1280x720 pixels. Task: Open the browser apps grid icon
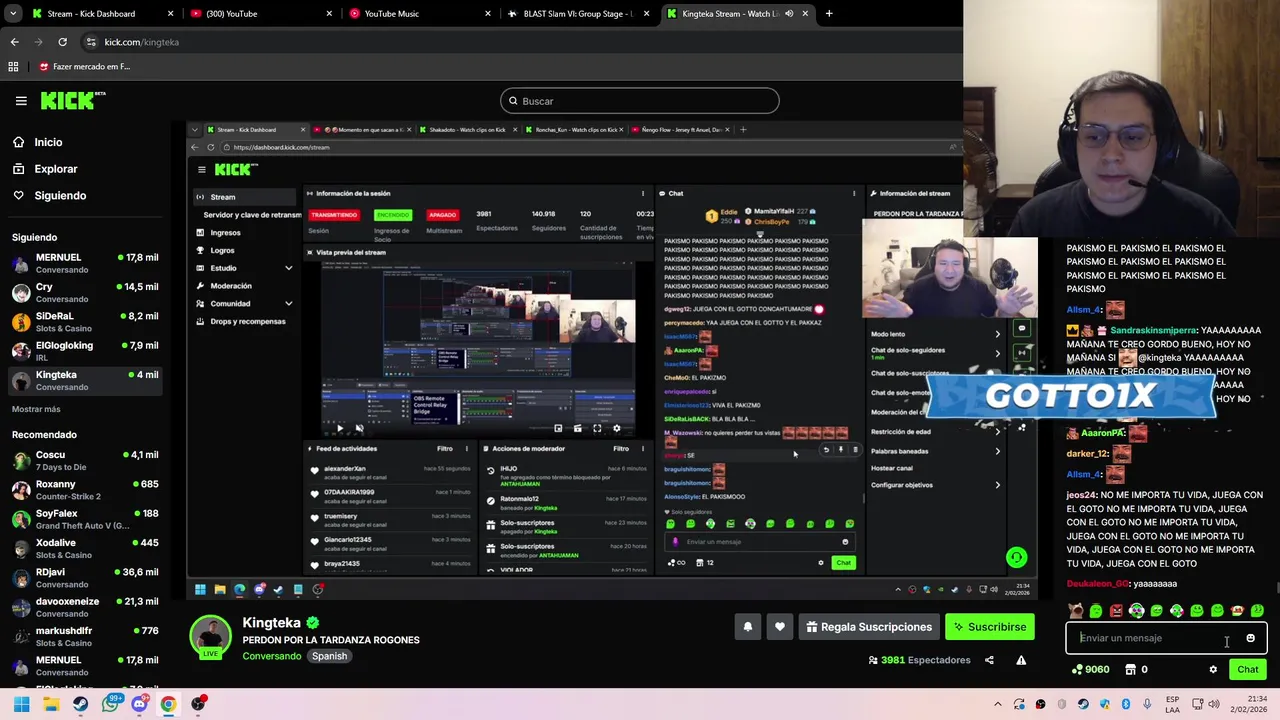13,67
